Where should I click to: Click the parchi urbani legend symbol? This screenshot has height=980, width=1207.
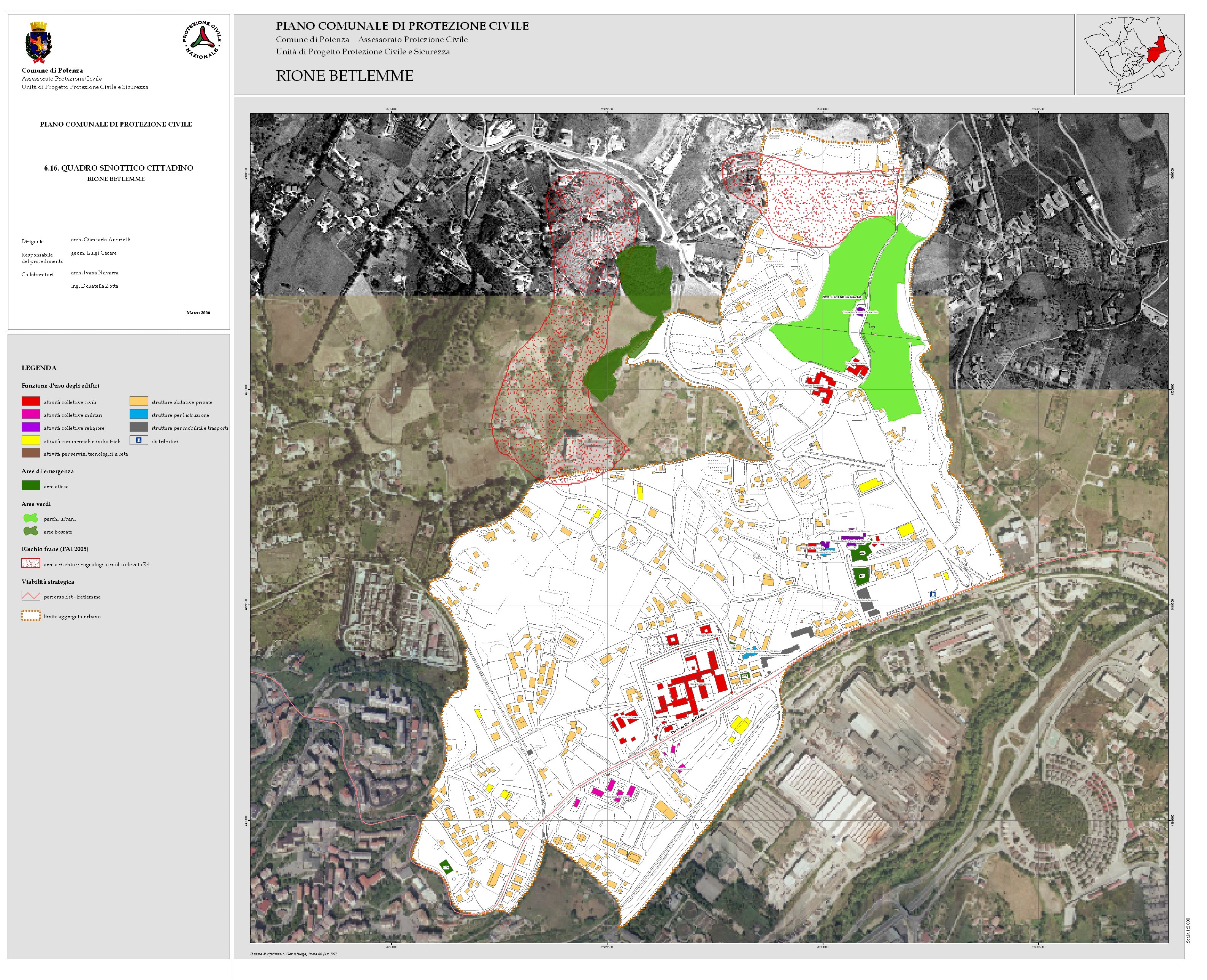coord(30,518)
